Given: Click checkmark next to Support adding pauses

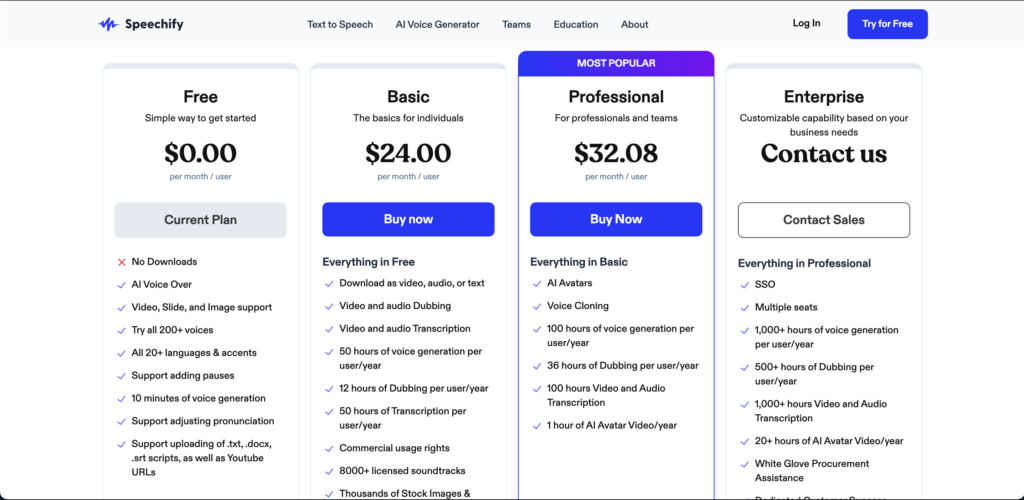Looking at the screenshot, I should pos(122,376).
